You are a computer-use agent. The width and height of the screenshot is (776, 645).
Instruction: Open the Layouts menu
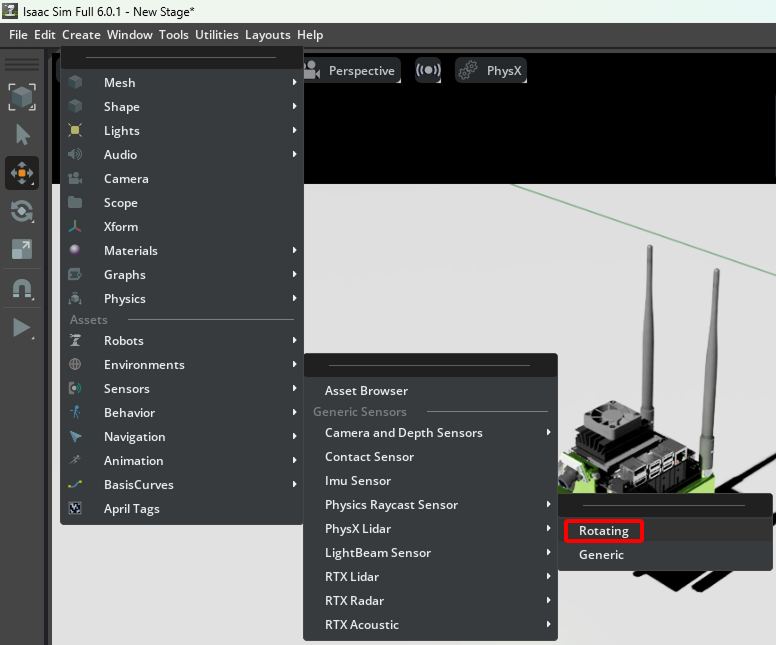(x=268, y=35)
